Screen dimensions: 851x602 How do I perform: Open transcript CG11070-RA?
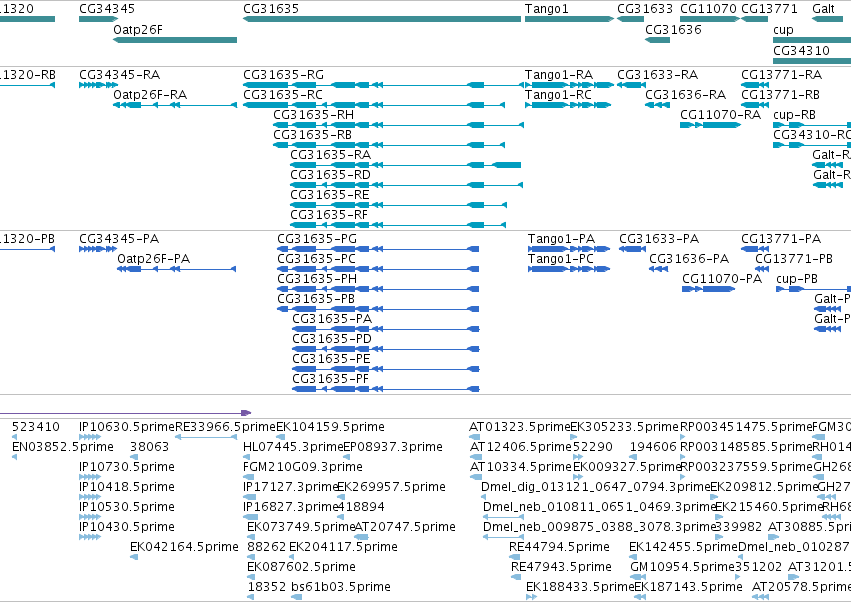(x=710, y=125)
